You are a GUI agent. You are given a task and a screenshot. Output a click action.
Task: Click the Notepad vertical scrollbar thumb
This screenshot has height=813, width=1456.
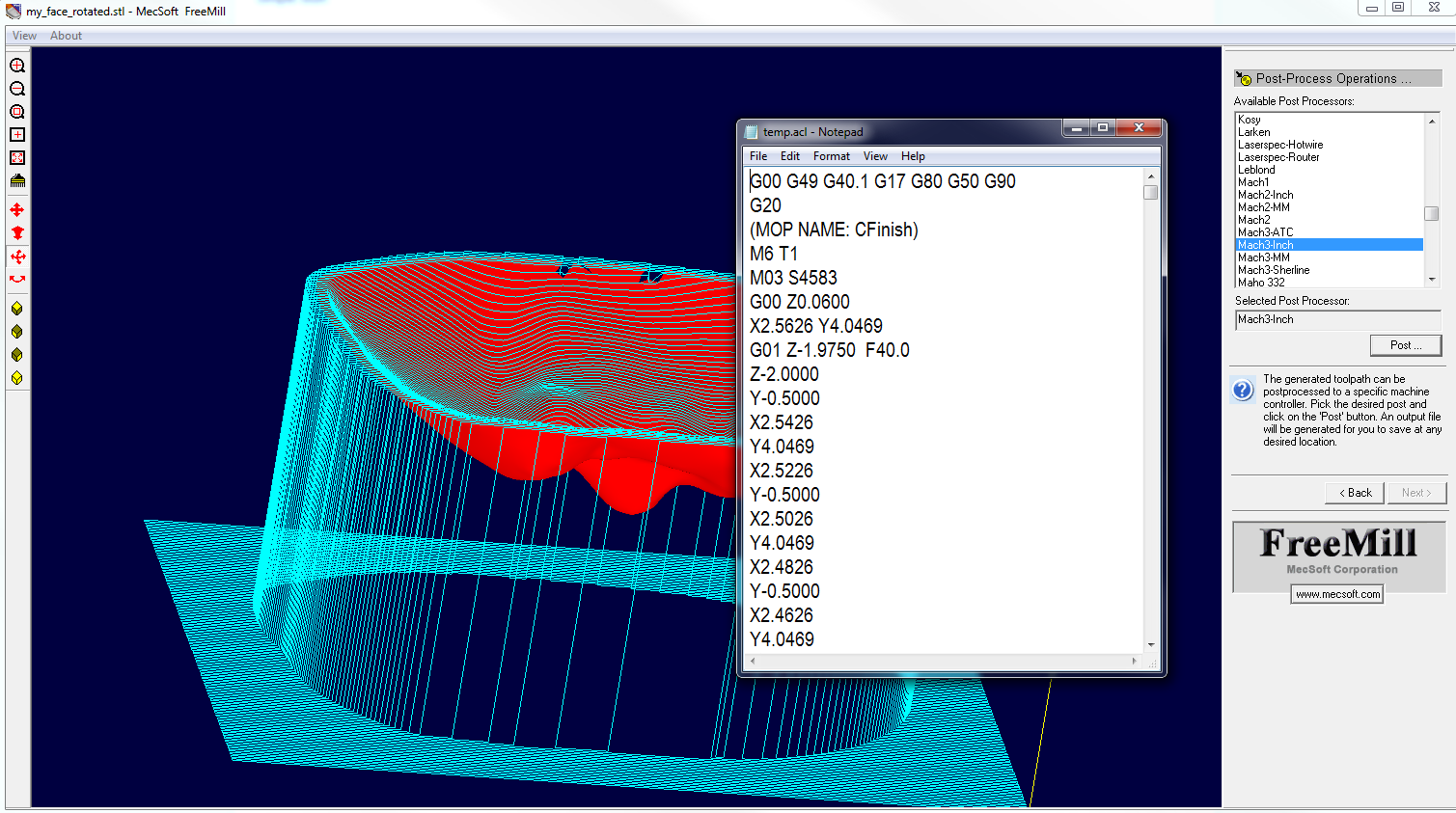(x=1151, y=192)
